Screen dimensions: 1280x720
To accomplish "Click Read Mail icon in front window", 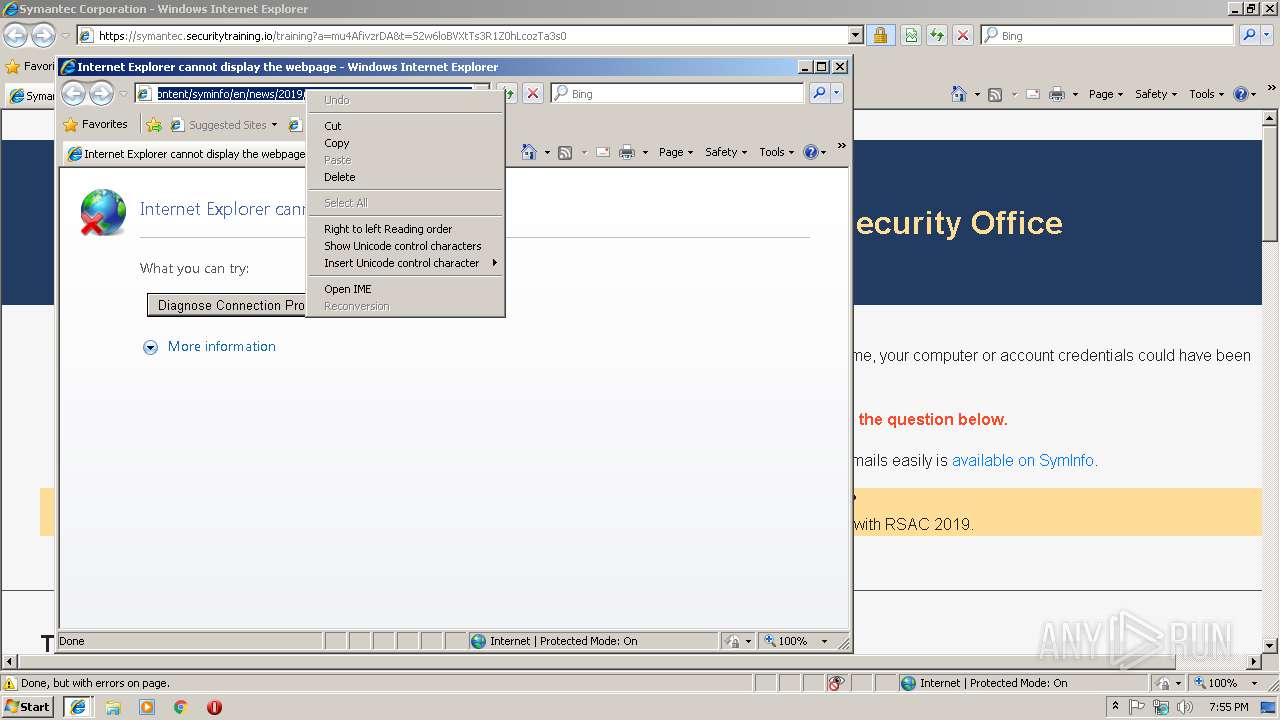I will pos(603,152).
